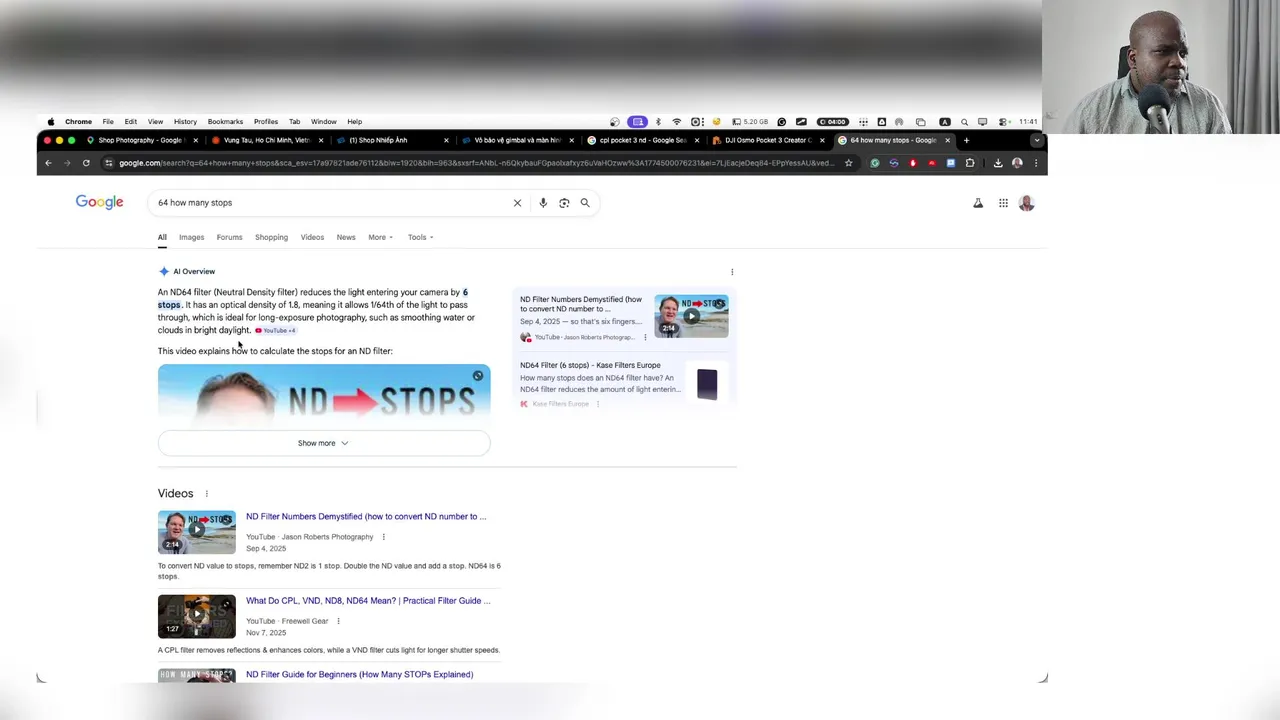
Task: Switch to cpl pocket 3 nd tab
Action: pos(642,140)
